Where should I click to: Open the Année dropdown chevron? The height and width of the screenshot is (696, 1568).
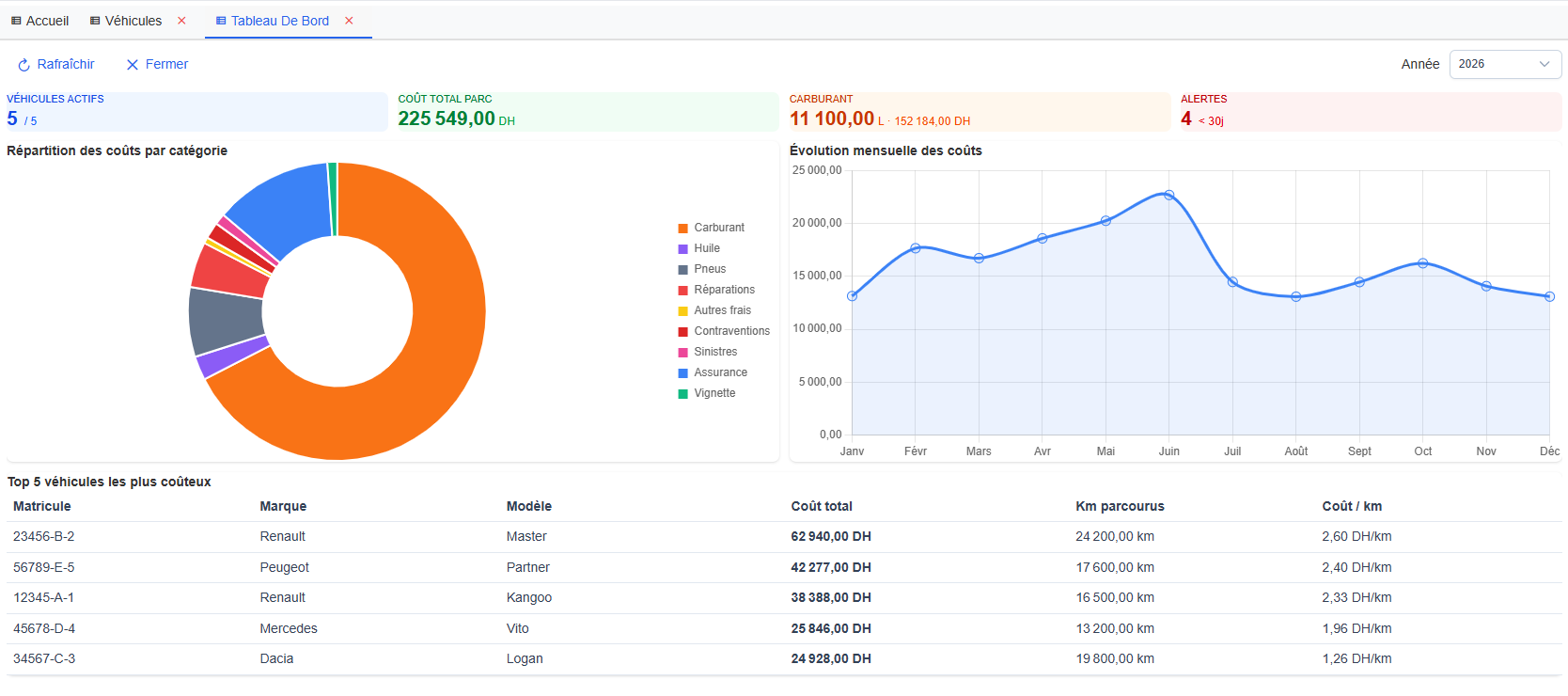pos(1544,64)
